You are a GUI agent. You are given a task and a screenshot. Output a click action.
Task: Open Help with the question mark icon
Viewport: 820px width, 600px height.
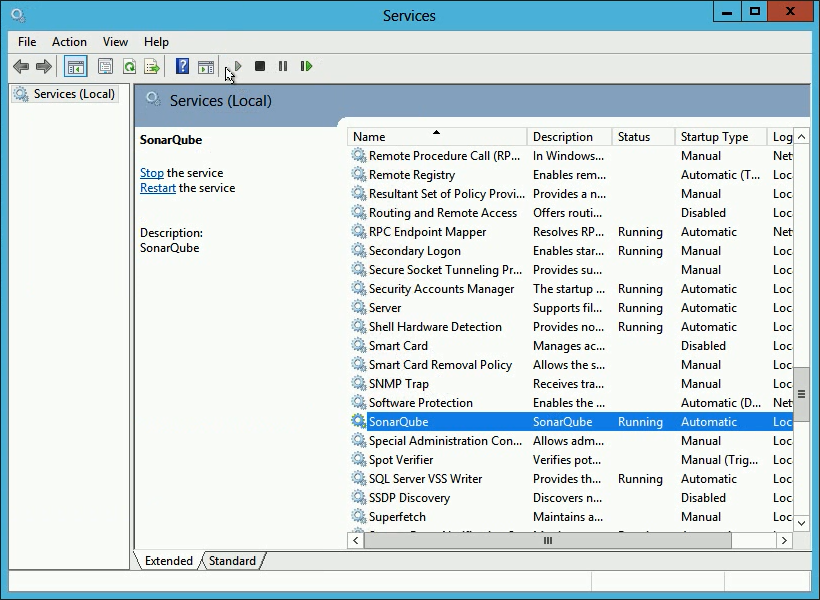click(182, 66)
